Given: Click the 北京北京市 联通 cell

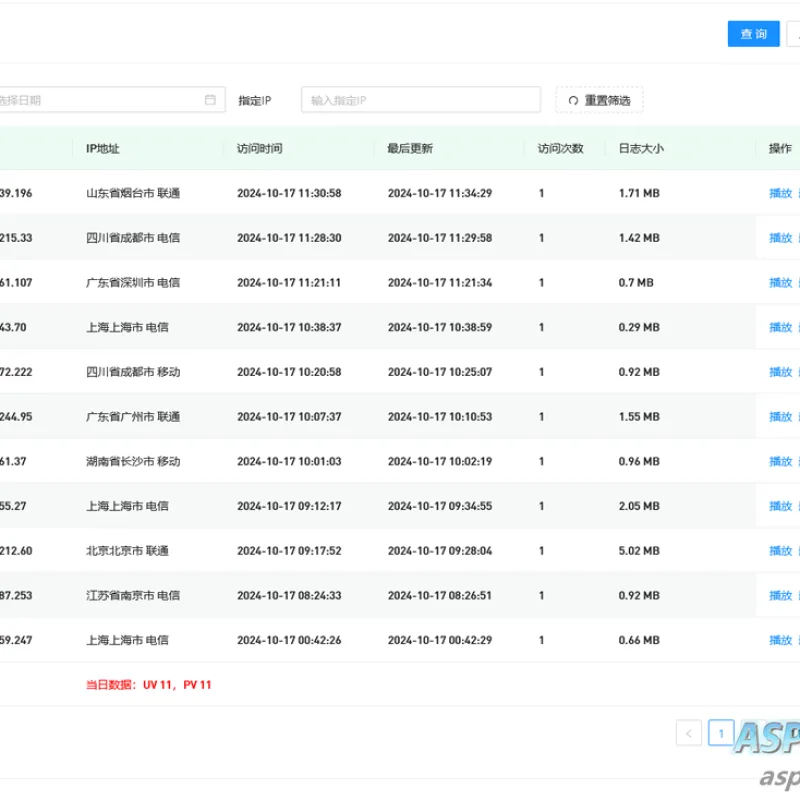Looking at the screenshot, I should pos(127,551).
